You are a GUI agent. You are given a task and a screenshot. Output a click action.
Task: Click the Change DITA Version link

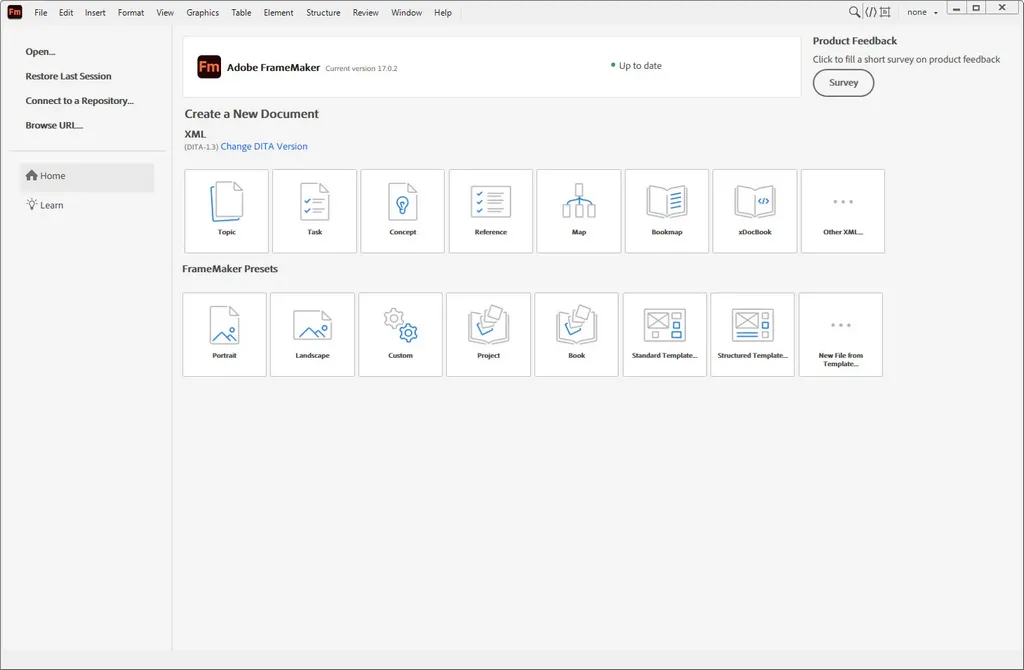coord(264,146)
